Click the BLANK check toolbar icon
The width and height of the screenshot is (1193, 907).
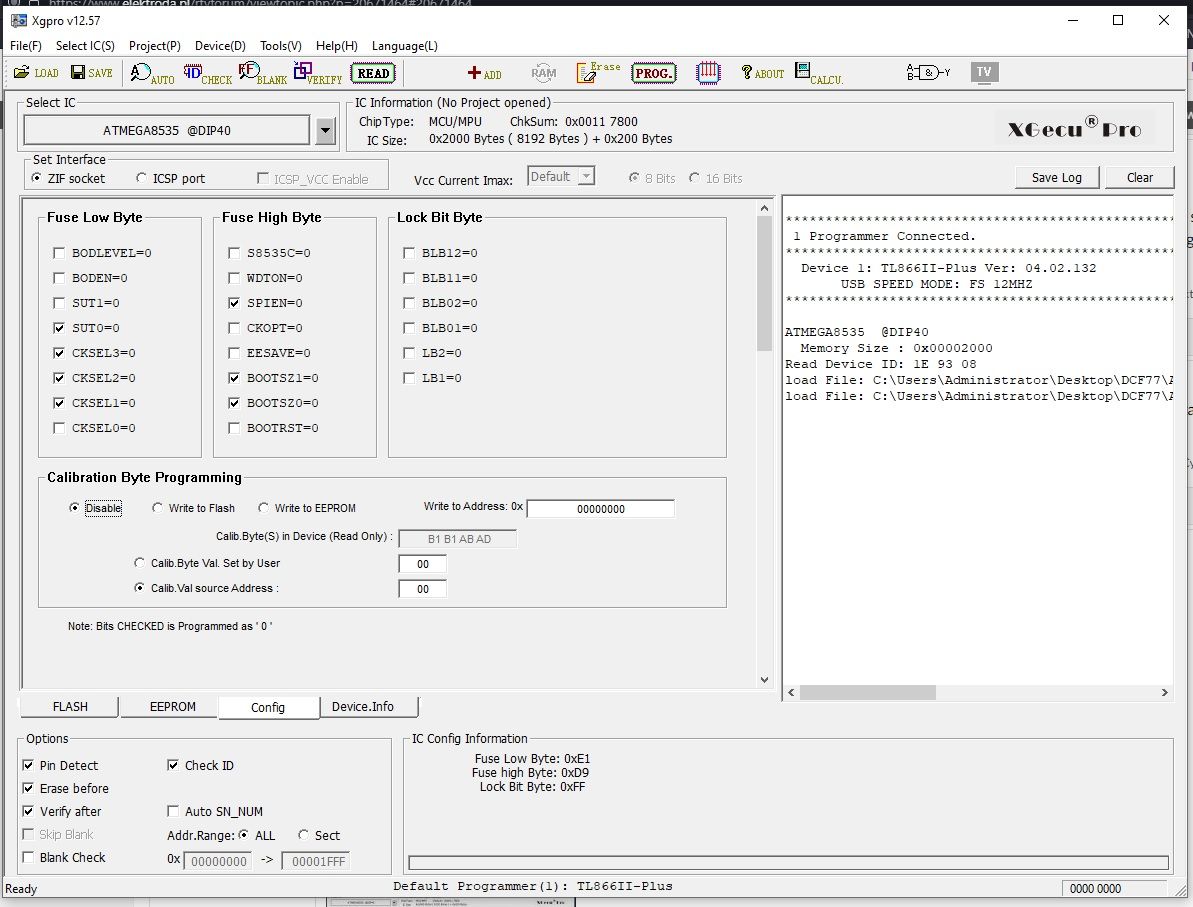click(x=262, y=74)
